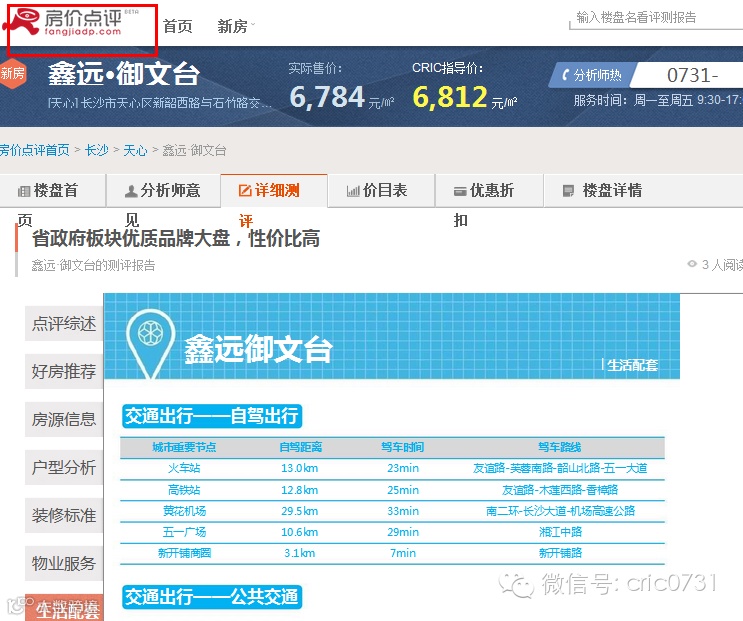
Task: Click the 湘江中路 route cell
Action: 560,532
